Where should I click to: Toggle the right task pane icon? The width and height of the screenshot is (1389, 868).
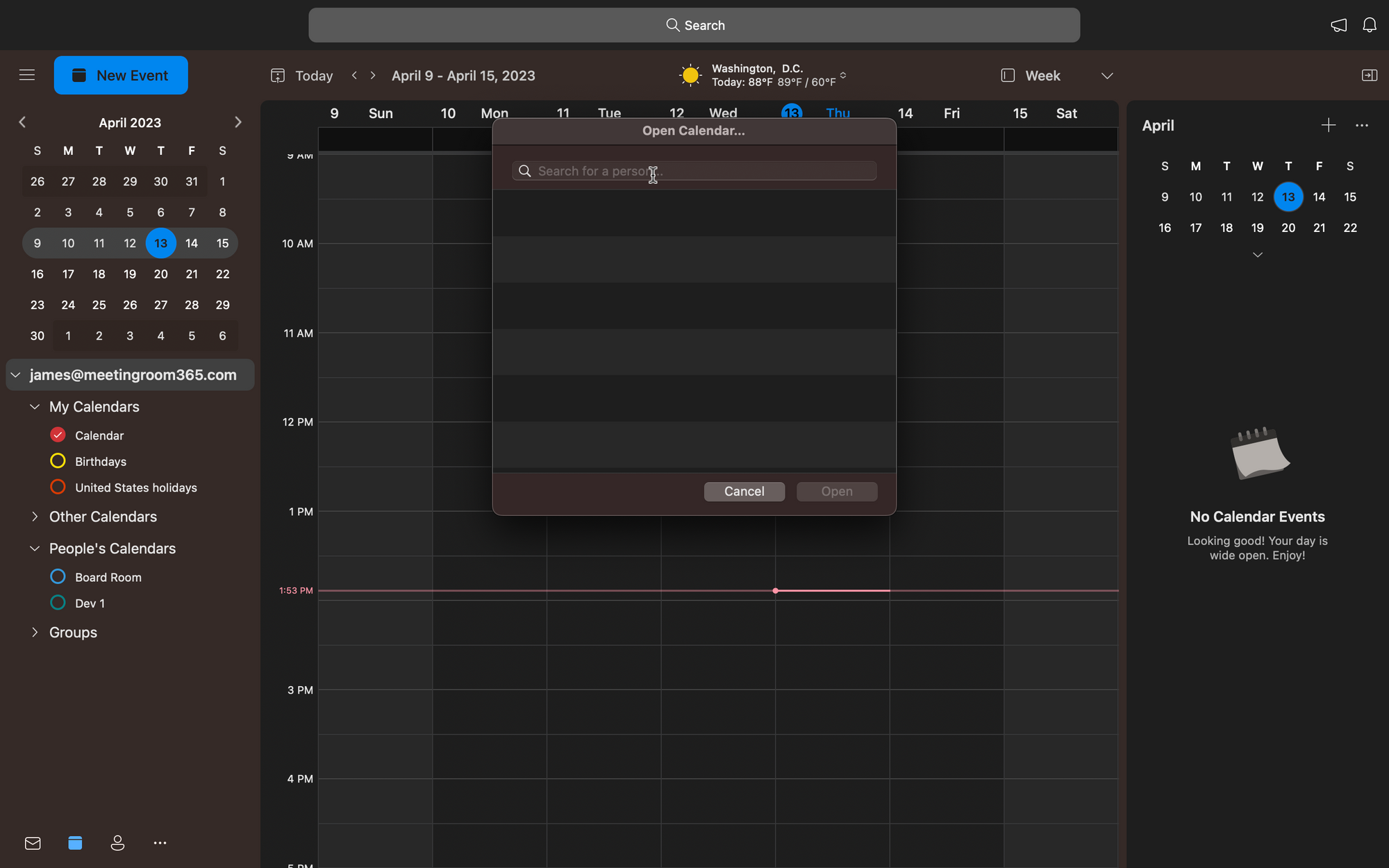[x=1369, y=75]
